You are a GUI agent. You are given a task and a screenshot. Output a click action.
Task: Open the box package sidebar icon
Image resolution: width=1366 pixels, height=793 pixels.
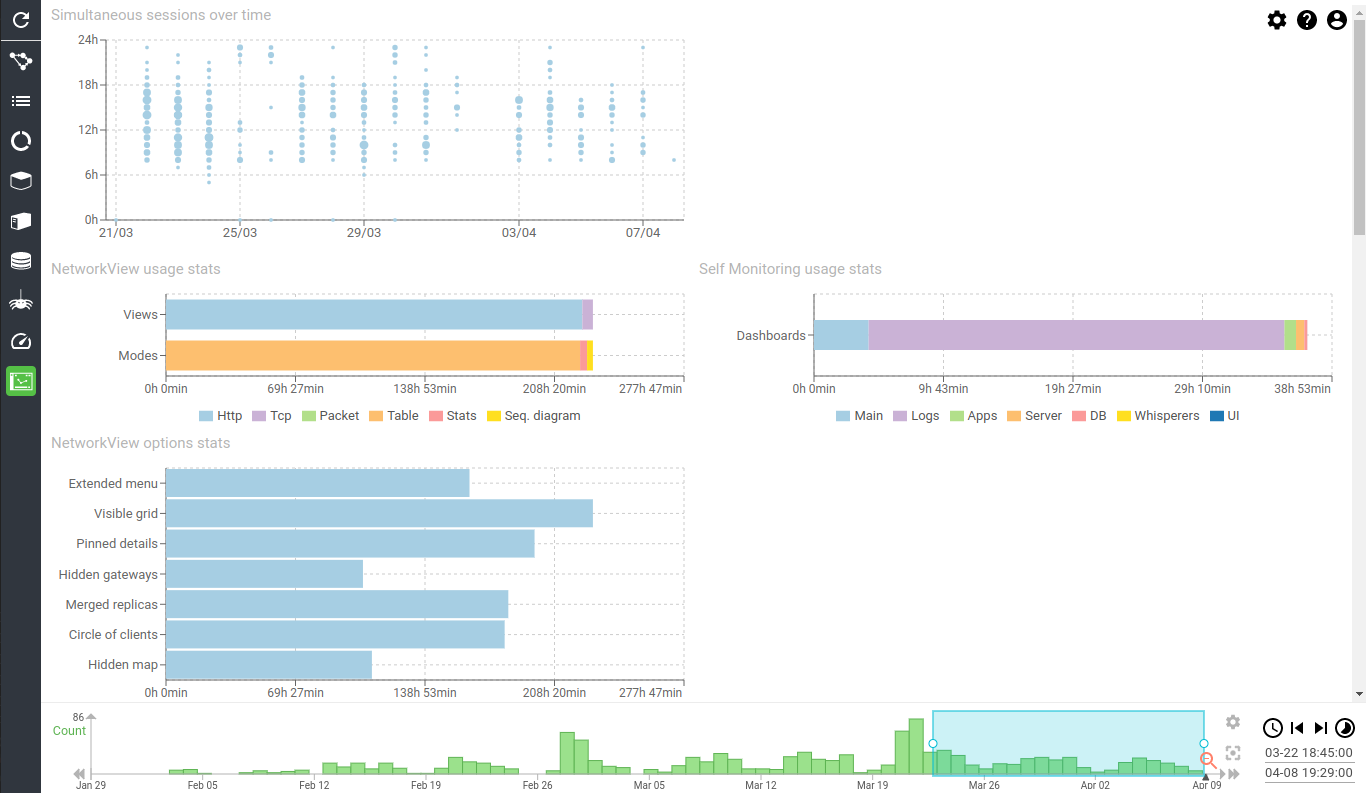click(x=20, y=181)
